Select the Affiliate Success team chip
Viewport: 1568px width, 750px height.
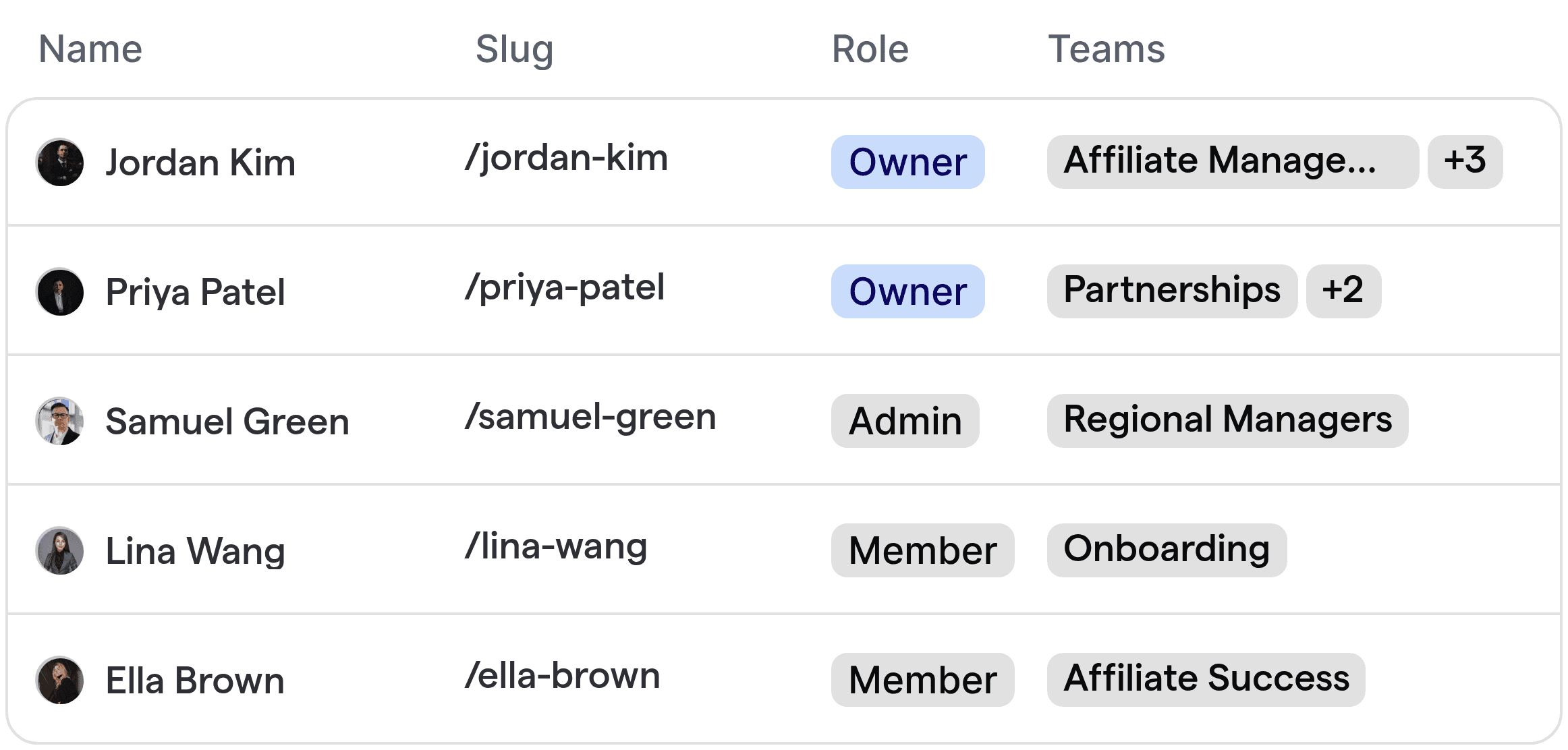click(1206, 680)
